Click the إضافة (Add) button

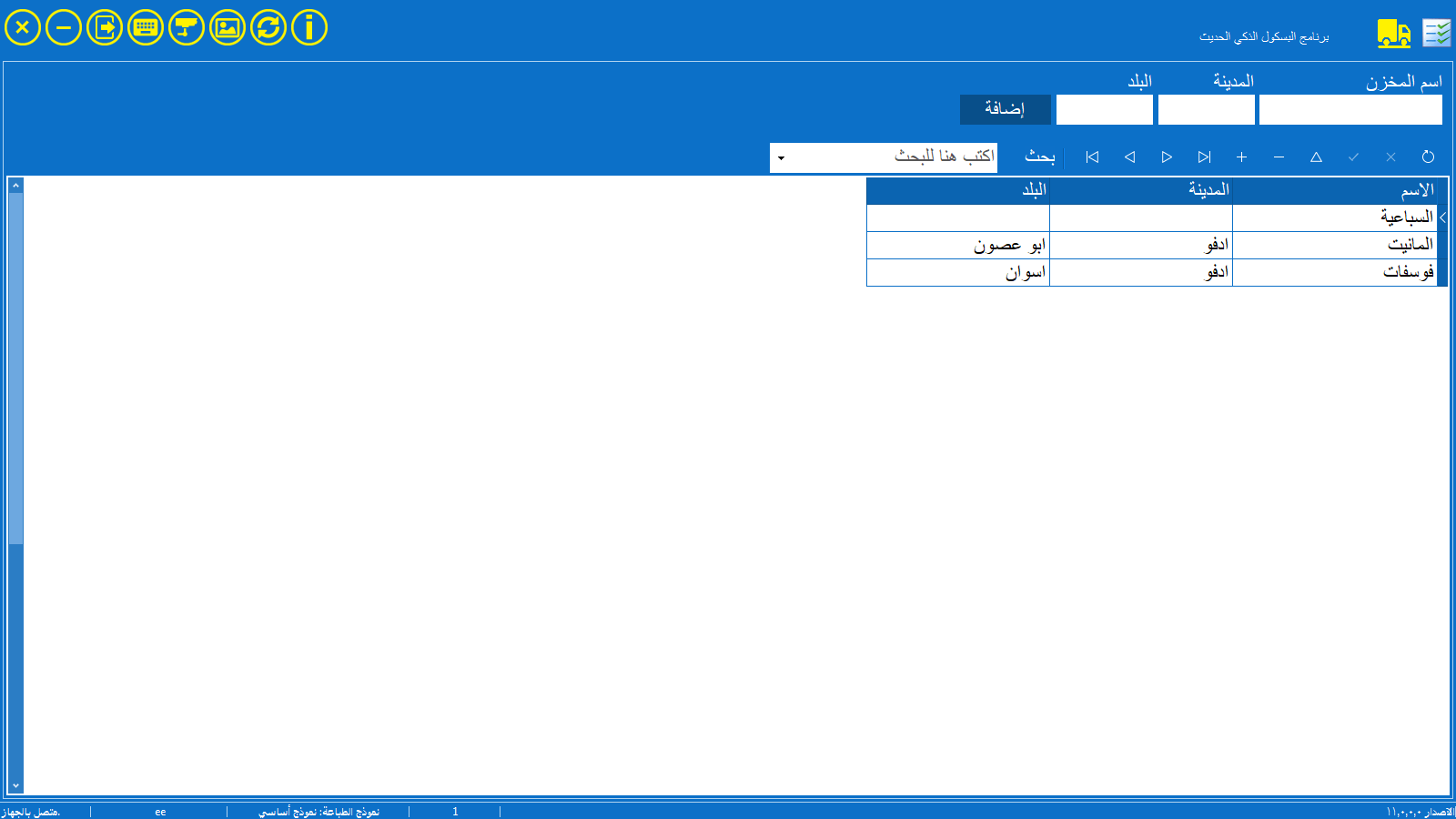point(1006,109)
